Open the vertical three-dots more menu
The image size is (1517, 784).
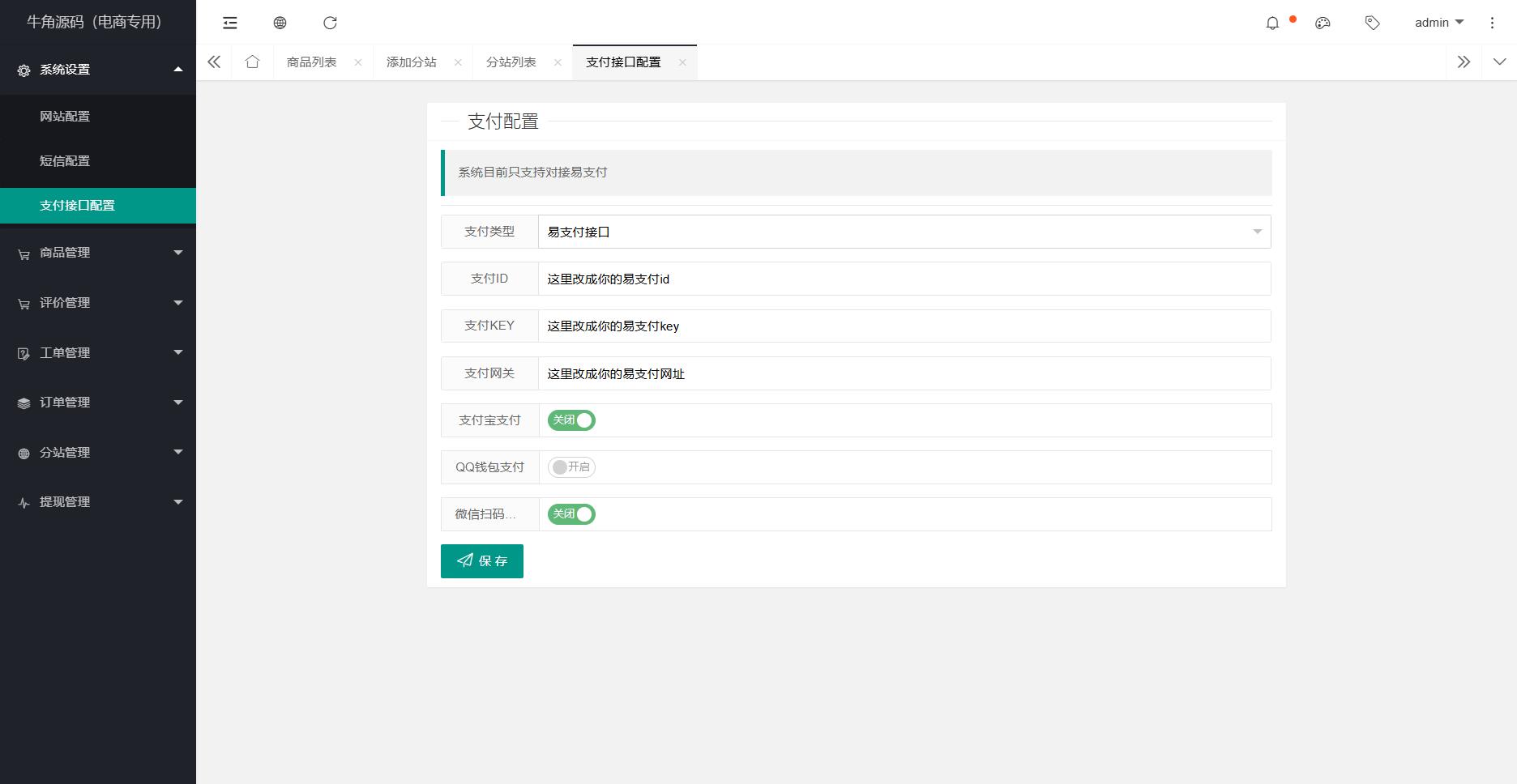pos(1492,23)
